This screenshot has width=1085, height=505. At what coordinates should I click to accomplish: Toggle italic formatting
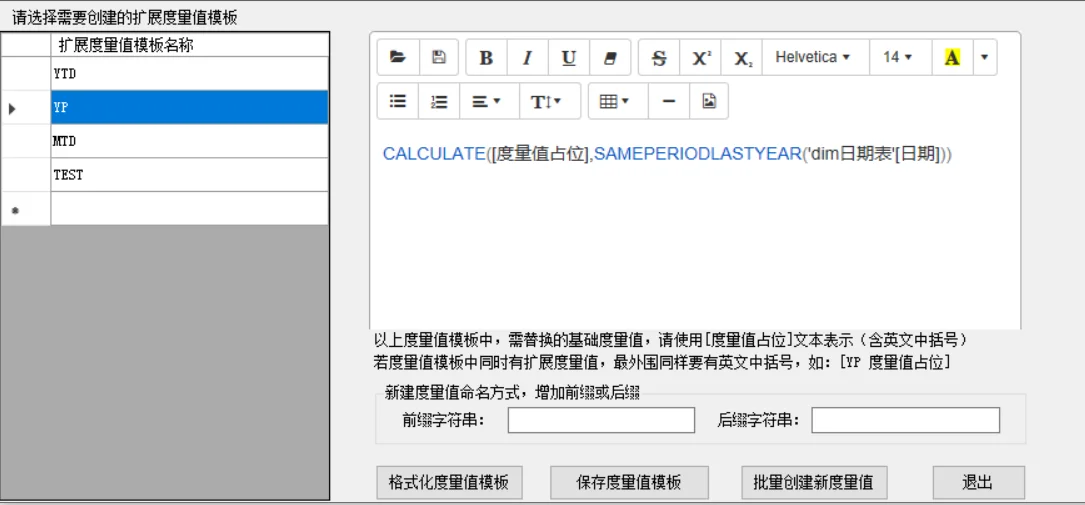point(527,57)
